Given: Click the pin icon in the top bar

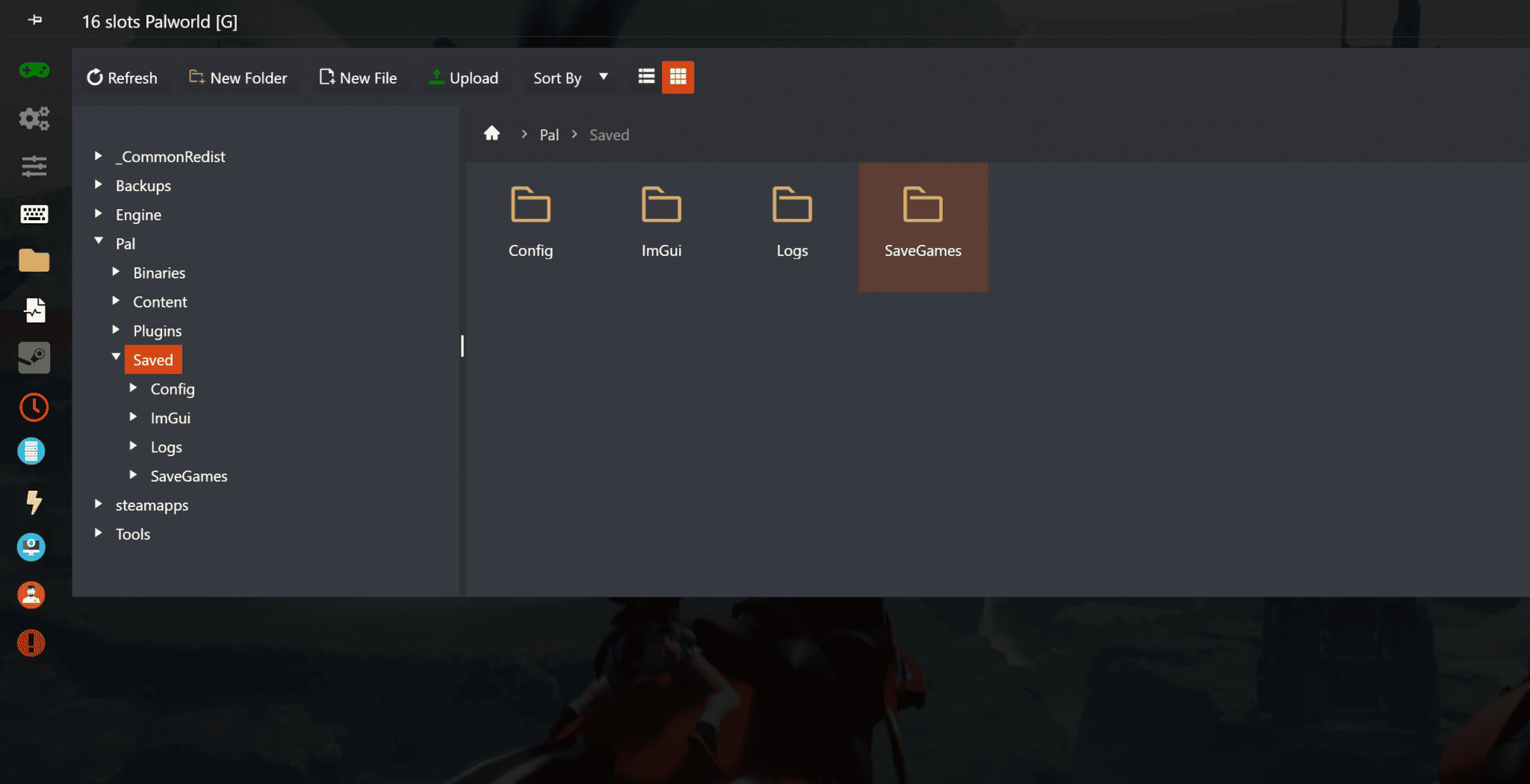Looking at the screenshot, I should click(x=34, y=21).
